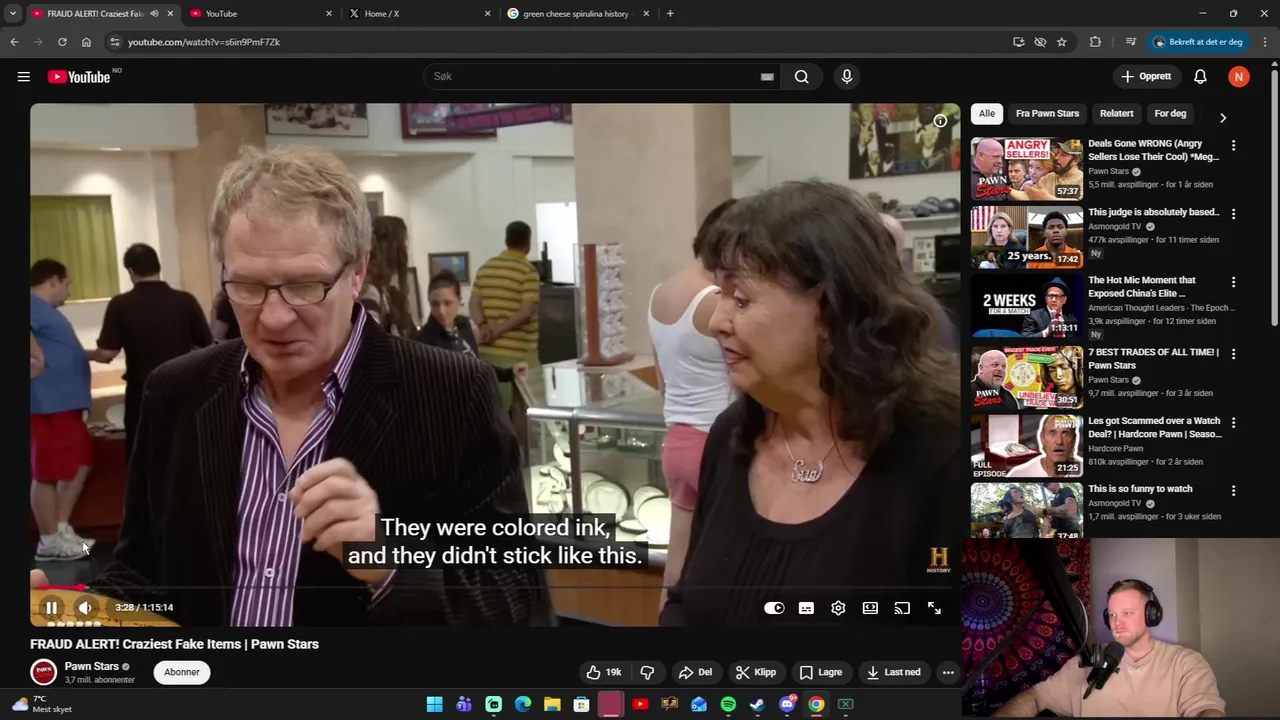The height and width of the screenshot is (720, 1280).
Task: Switch to the Home / X tab
Action: 418,14
